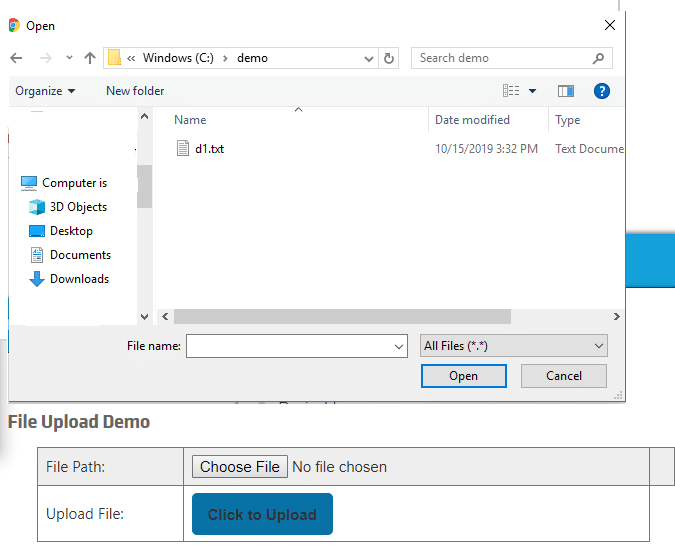This screenshot has height=552, width=675.
Task: Open the view options dropdown arrow
Action: tap(533, 91)
